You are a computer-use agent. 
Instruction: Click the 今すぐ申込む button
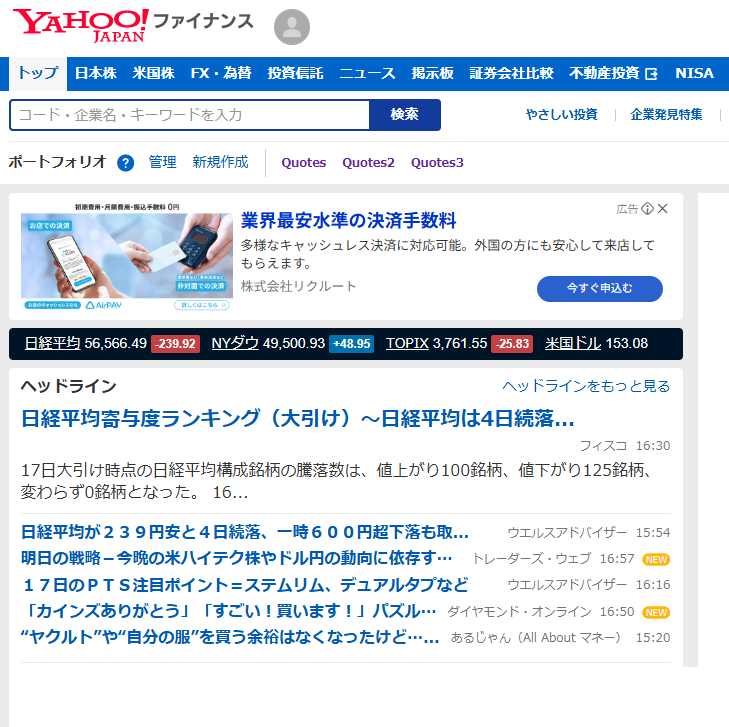pos(600,288)
